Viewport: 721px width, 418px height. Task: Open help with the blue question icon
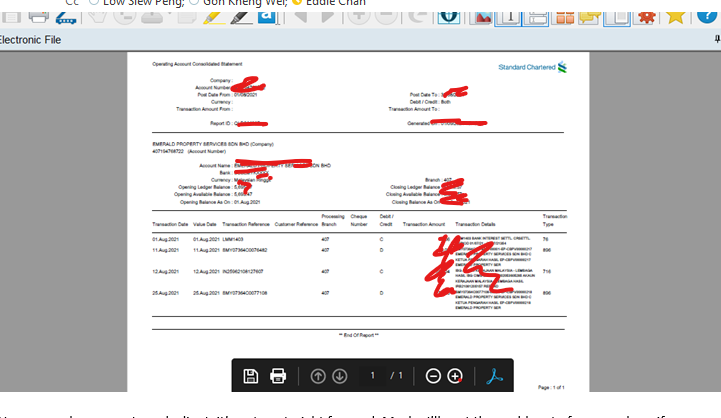tap(707, 17)
